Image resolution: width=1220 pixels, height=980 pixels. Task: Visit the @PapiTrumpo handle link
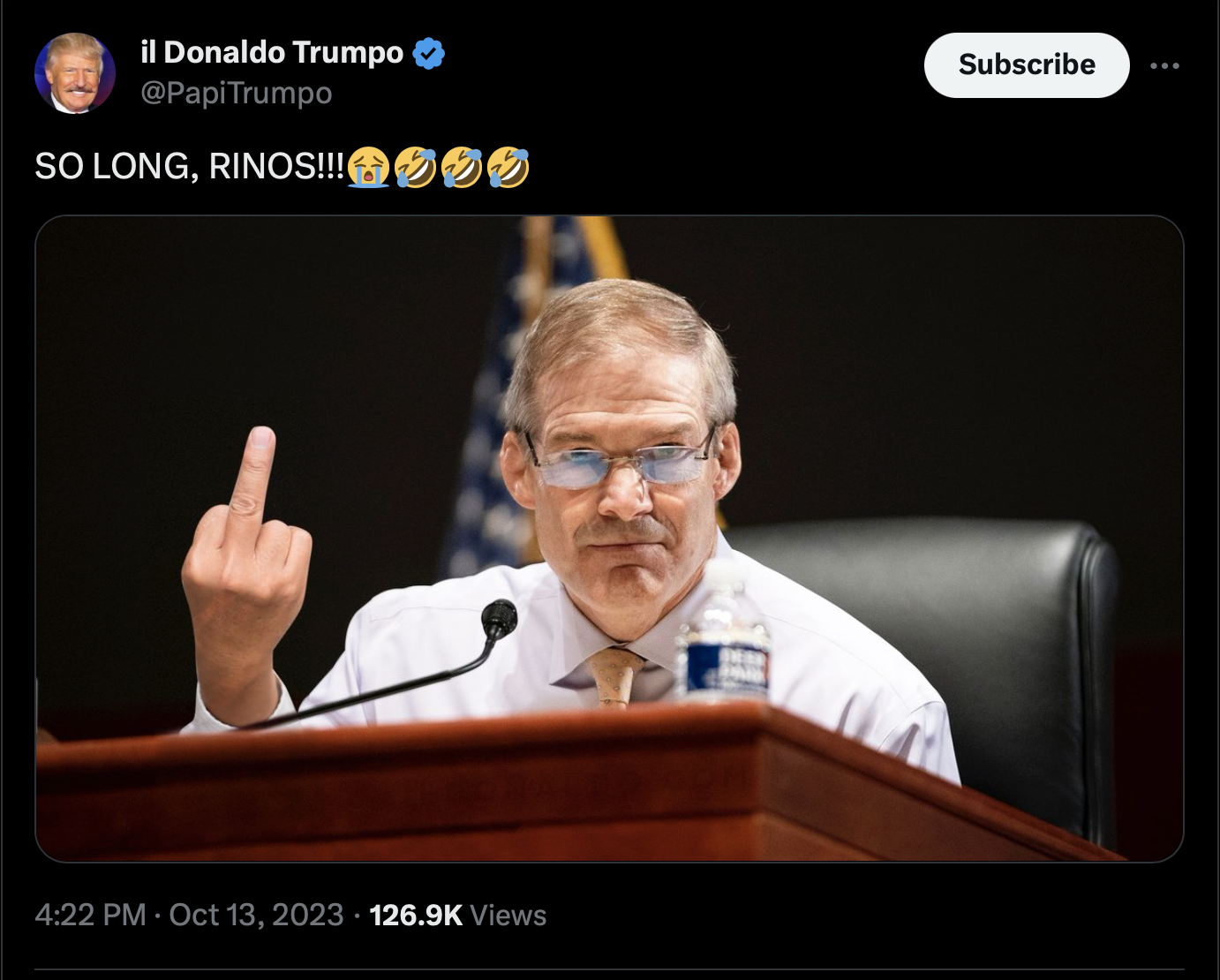click(237, 93)
